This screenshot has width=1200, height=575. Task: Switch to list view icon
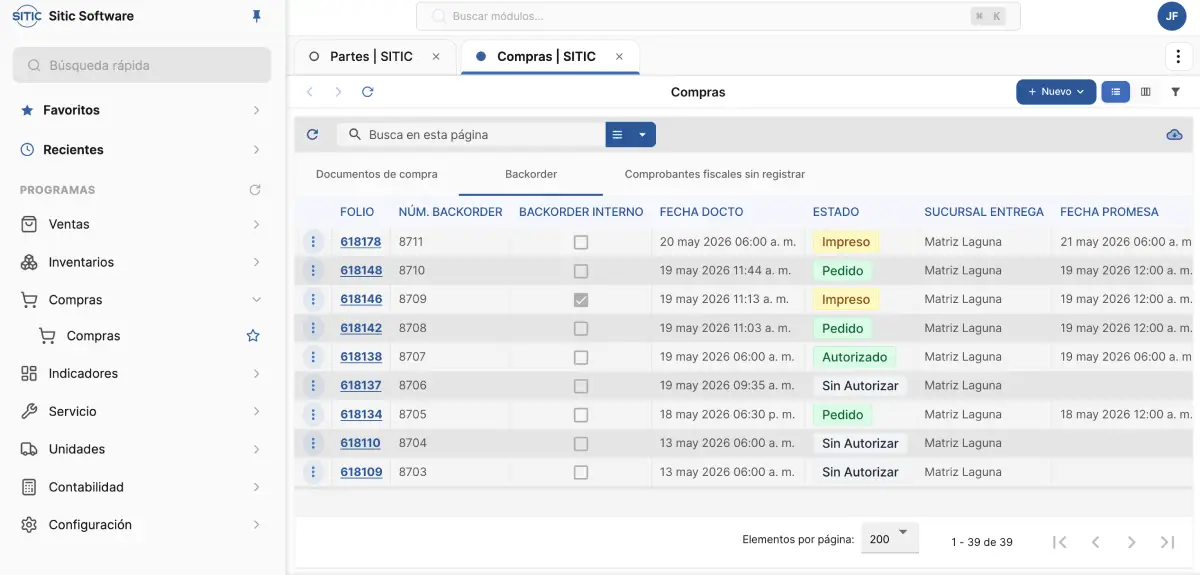1115,92
